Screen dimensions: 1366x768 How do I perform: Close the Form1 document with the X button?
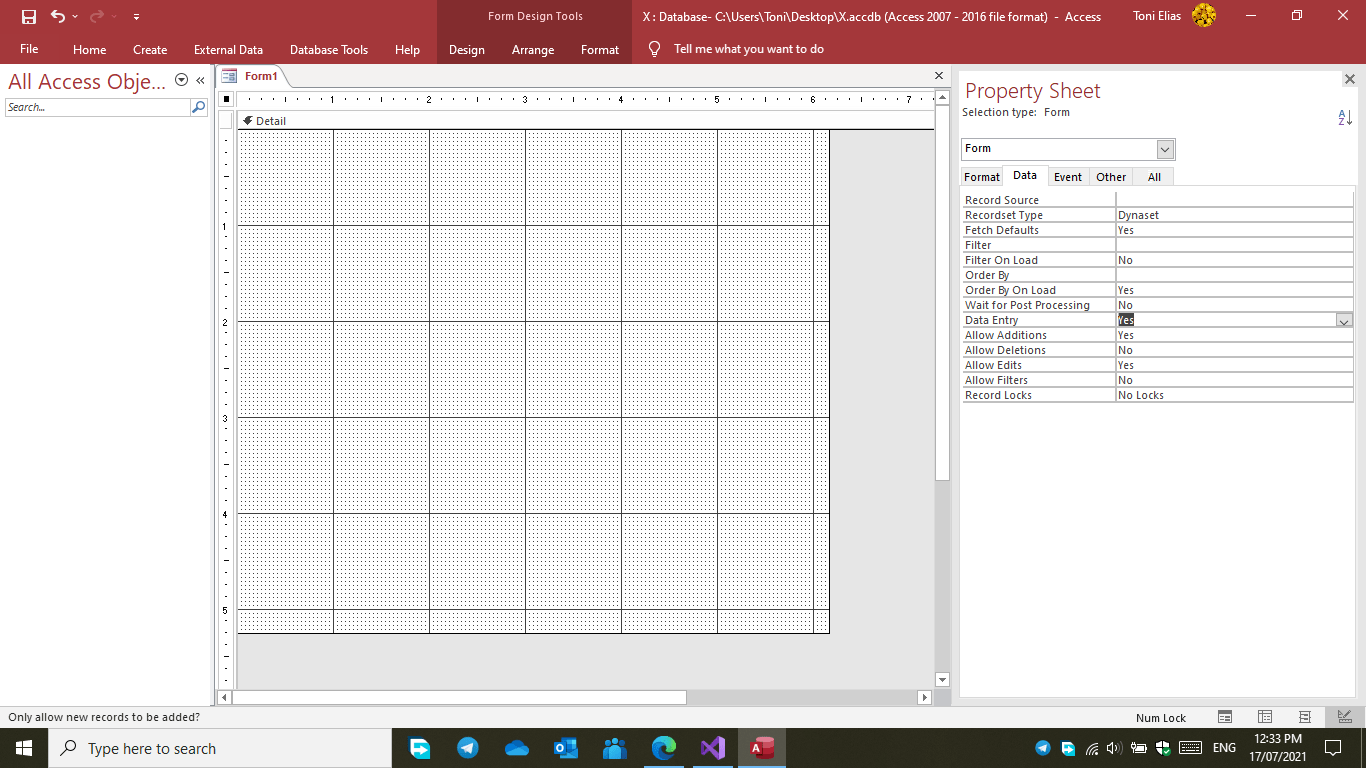click(938, 76)
